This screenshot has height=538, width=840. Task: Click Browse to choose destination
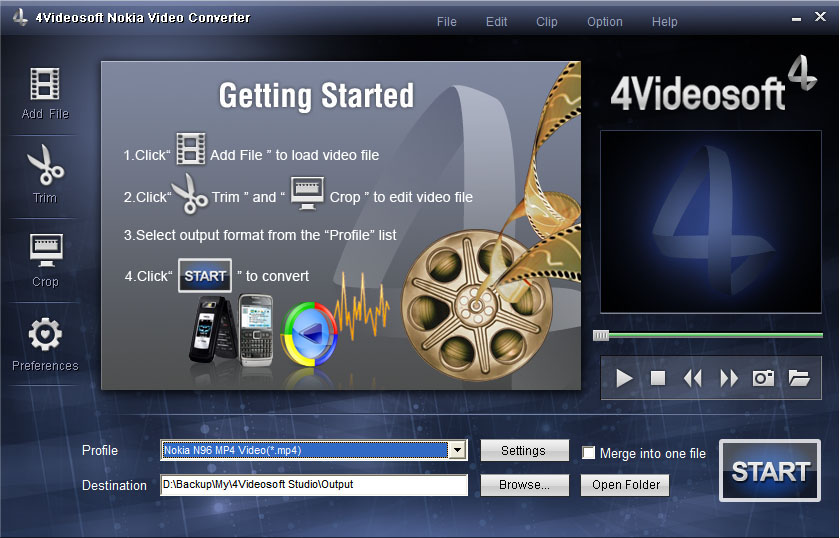(x=524, y=485)
